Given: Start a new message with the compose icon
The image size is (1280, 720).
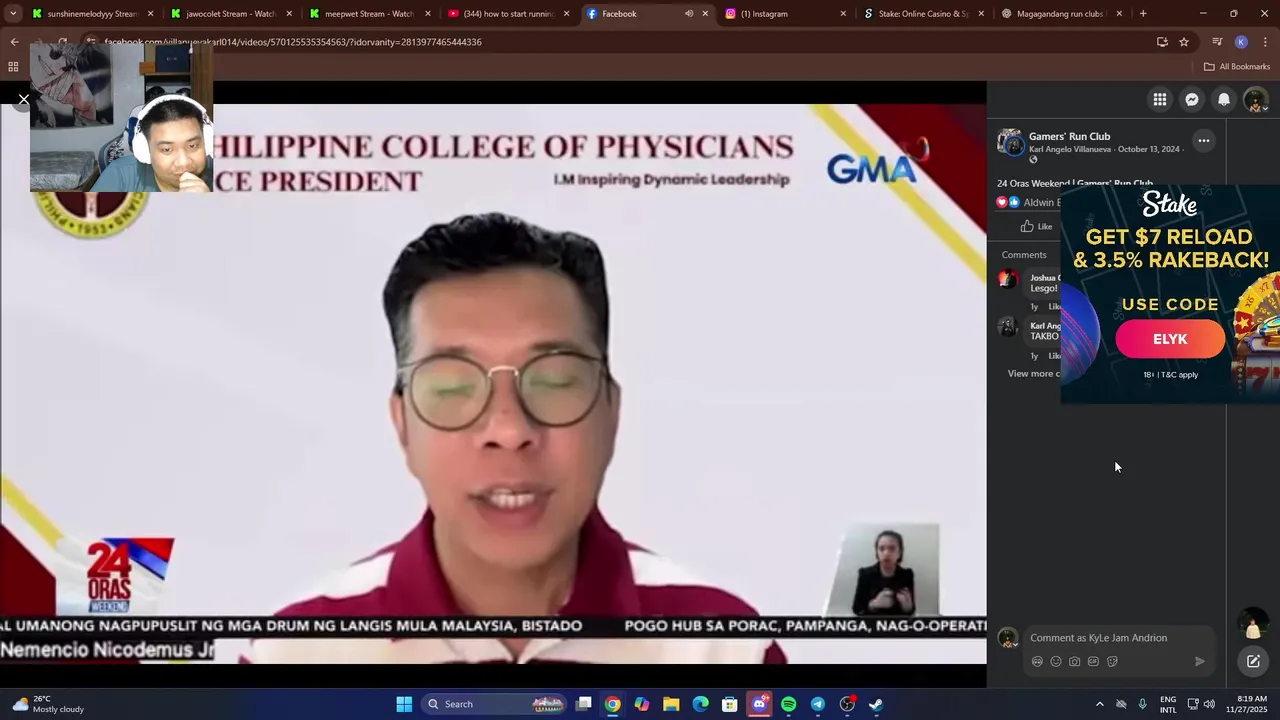Looking at the screenshot, I should point(1253,661).
